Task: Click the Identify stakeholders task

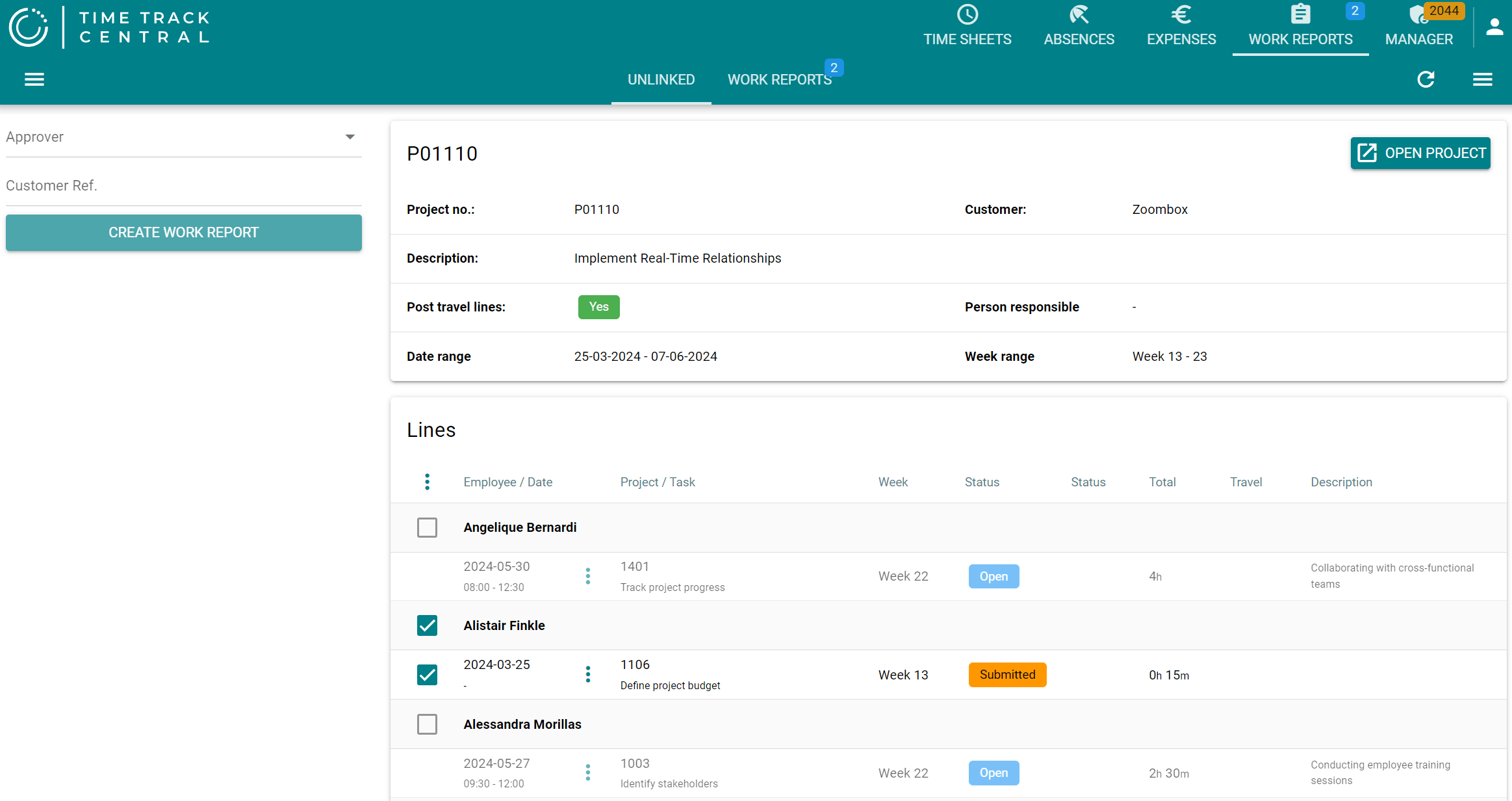Action: pyautogui.click(x=669, y=783)
